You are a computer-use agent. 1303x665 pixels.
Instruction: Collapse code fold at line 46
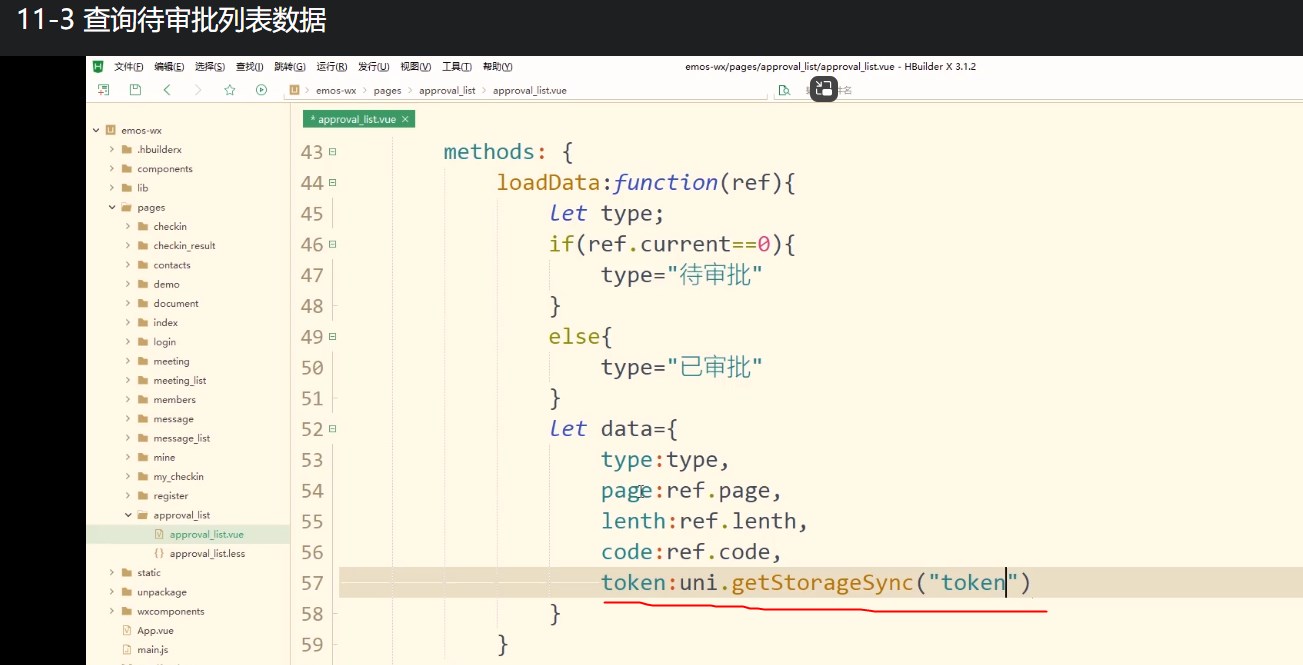coord(332,244)
